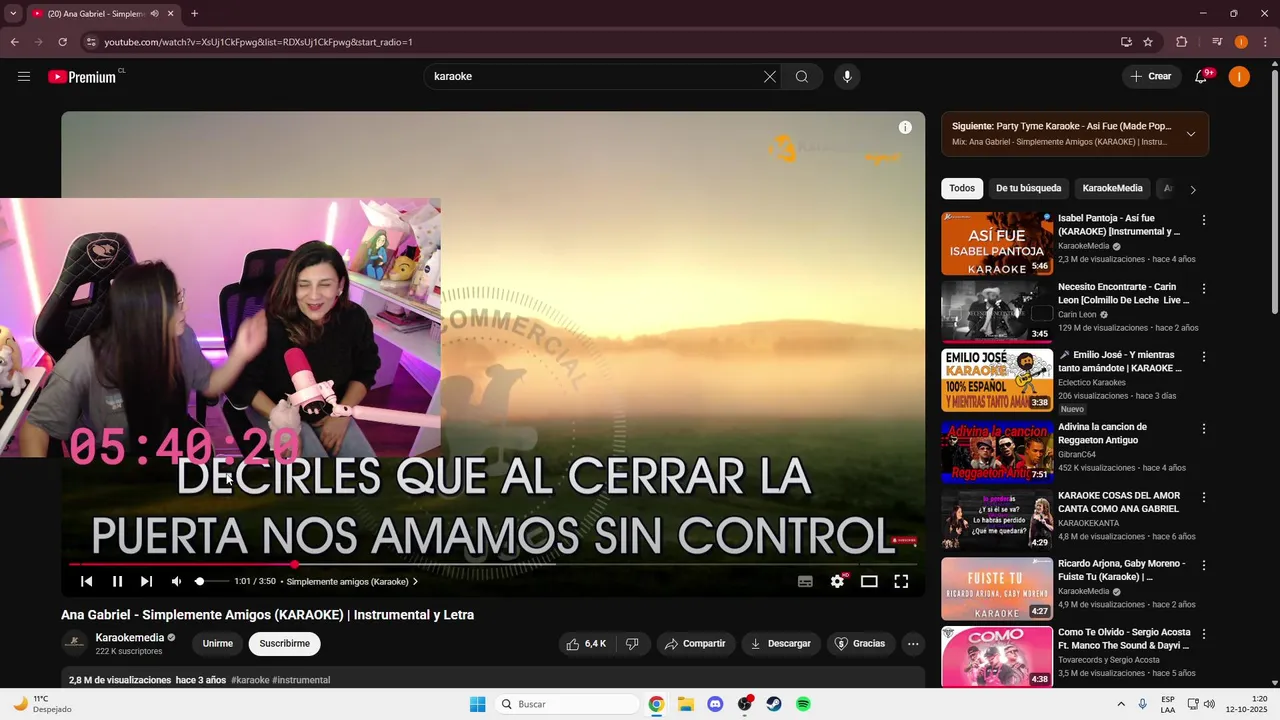This screenshot has height=720, width=1280.
Task: Select the Todos filter chip
Action: pyautogui.click(x=962, y=188)
